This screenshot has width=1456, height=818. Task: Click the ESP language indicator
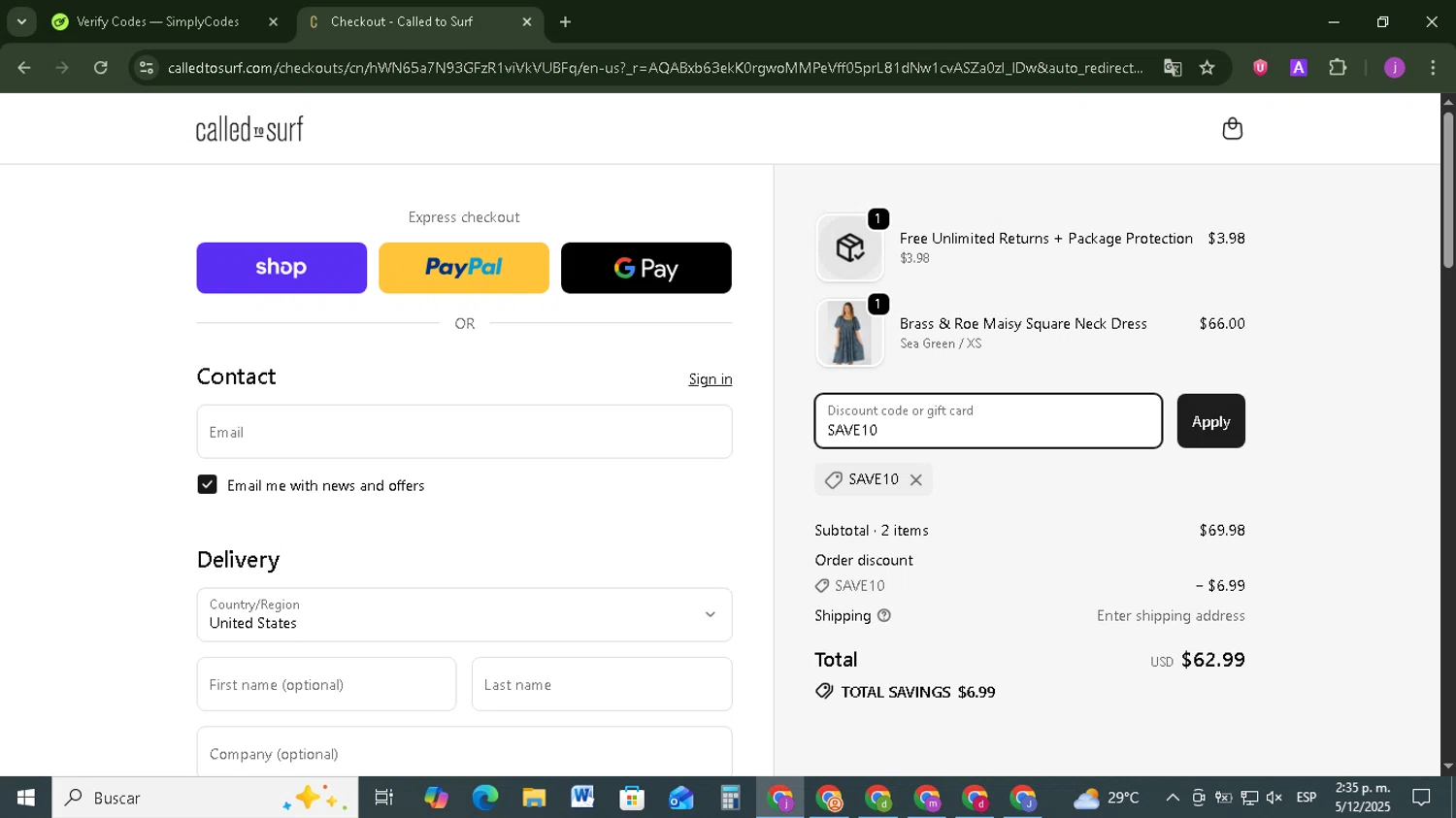tap(1307, 798)
